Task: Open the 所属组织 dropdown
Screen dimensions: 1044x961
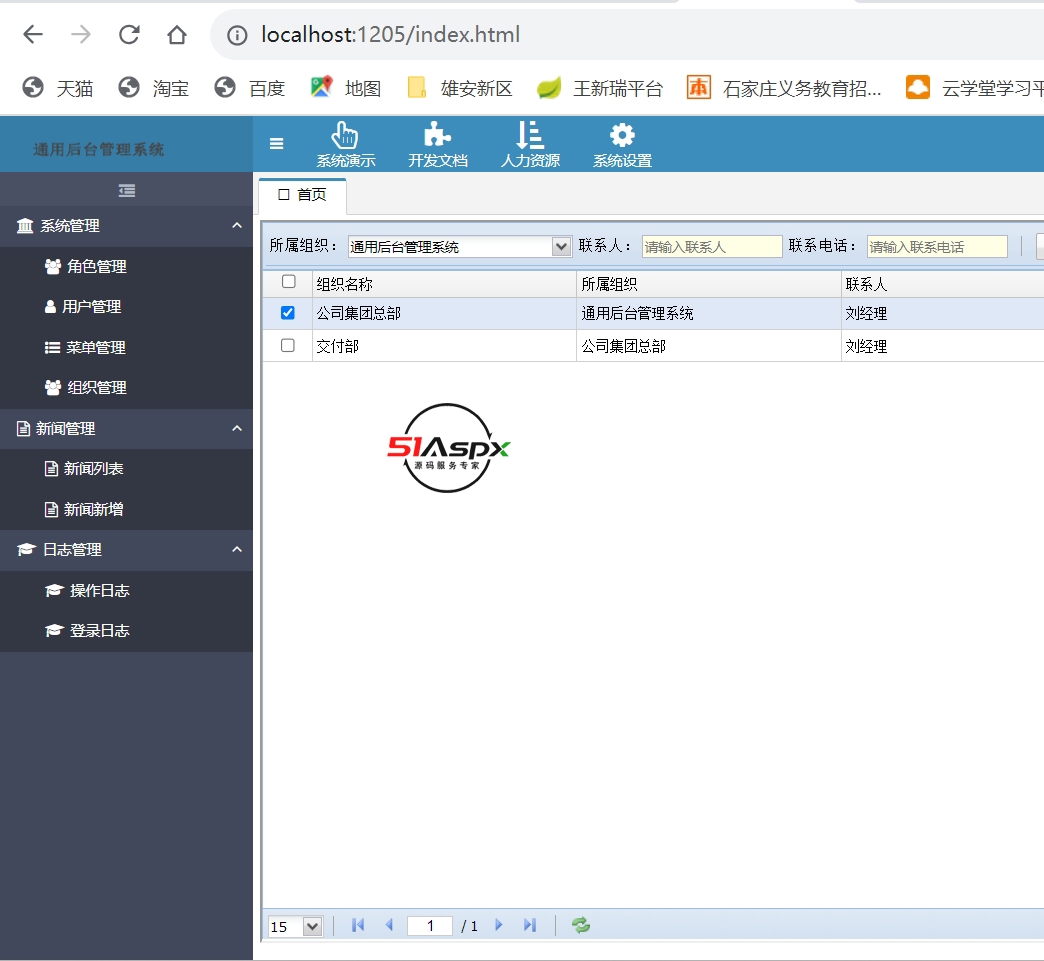Action: coord(459,246)
